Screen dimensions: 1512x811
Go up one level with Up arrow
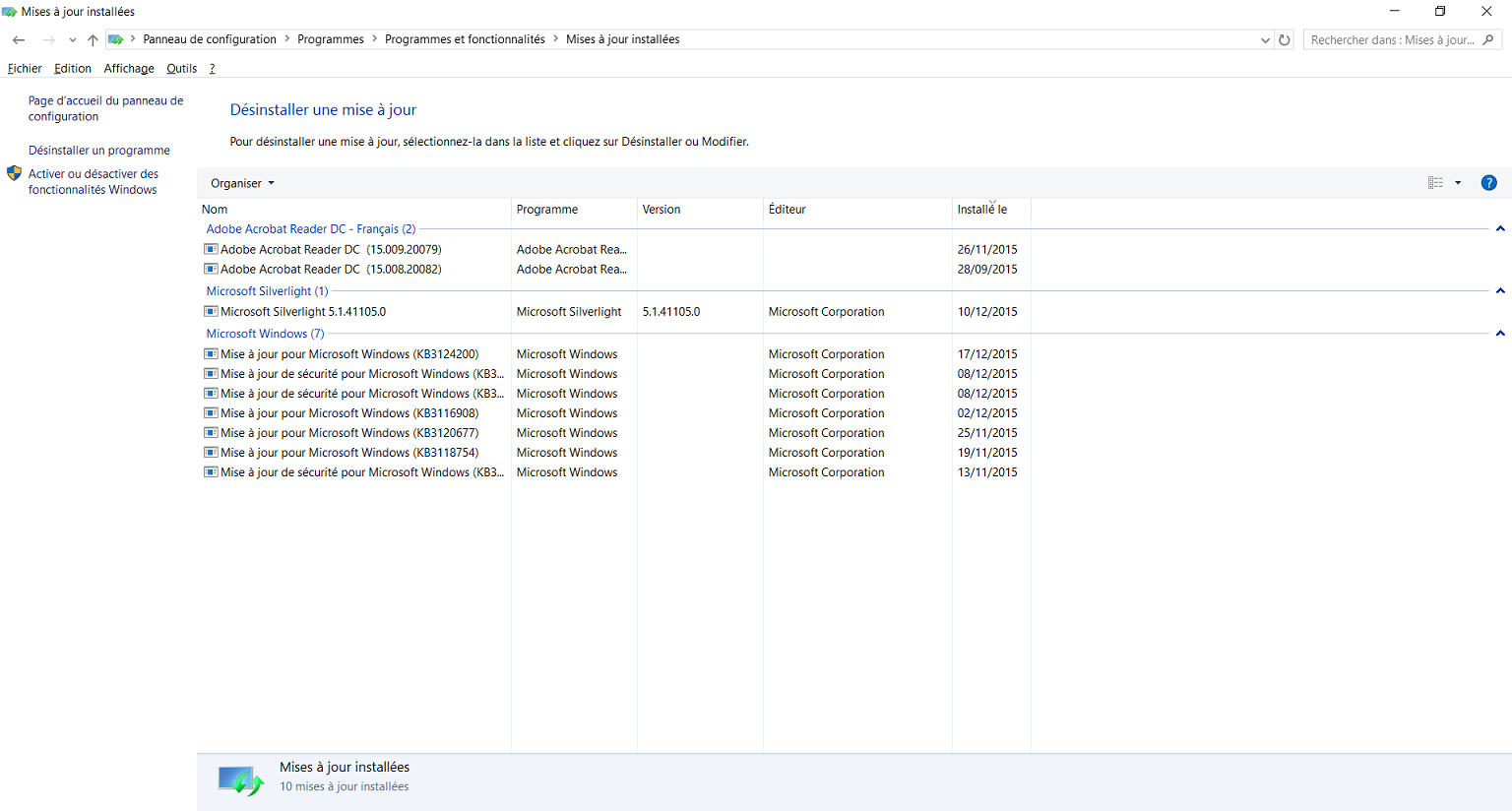tap(93, 40)
